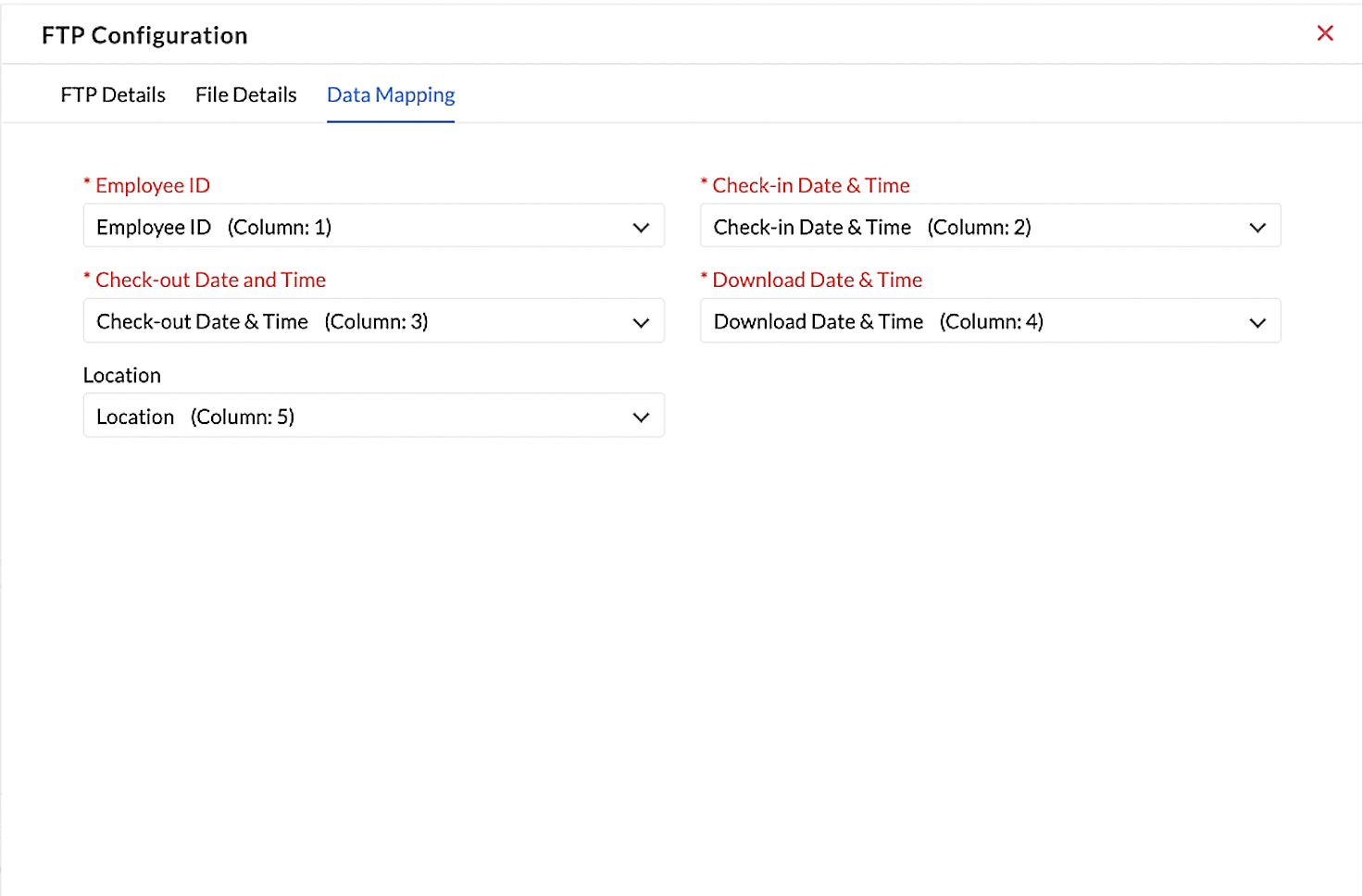Click the Check-out Date and Time label
This screenshot has height=896, width=1363.
(x=210, y=280)
